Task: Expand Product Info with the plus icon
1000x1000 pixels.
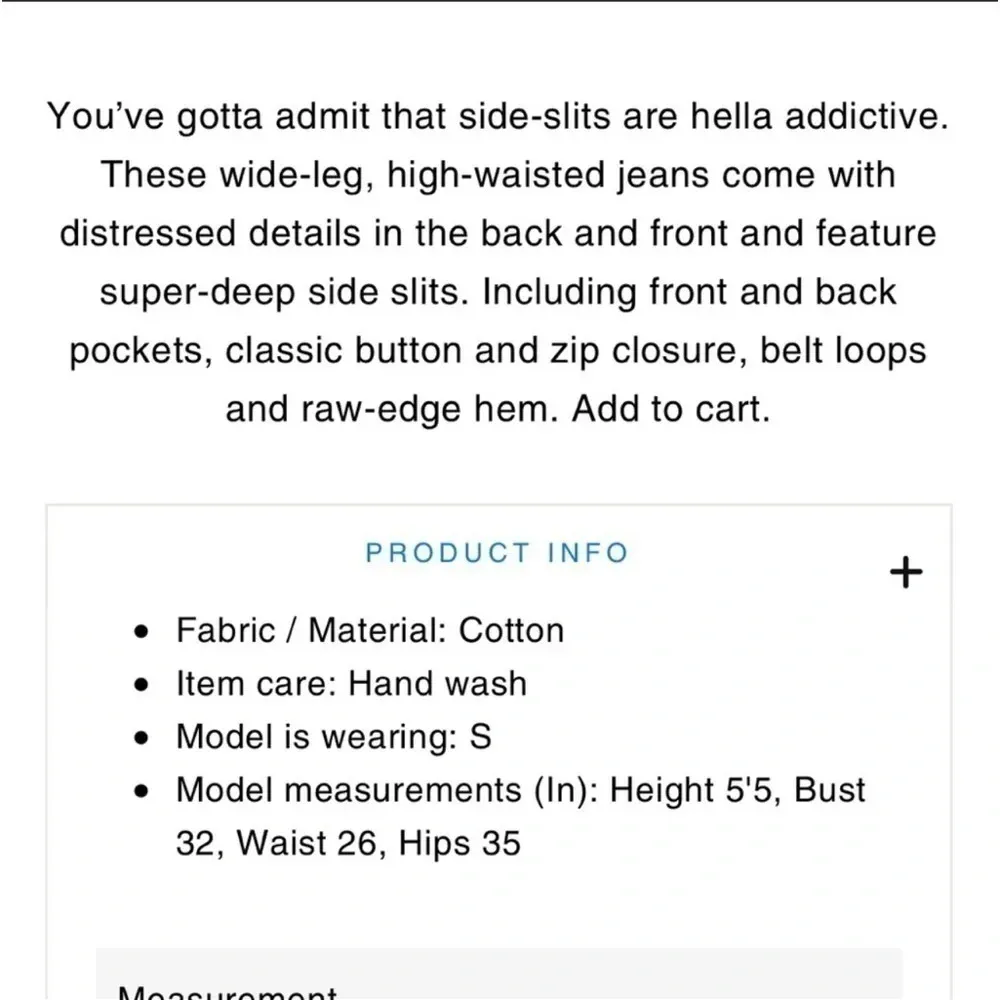Action: click(906, 573)
